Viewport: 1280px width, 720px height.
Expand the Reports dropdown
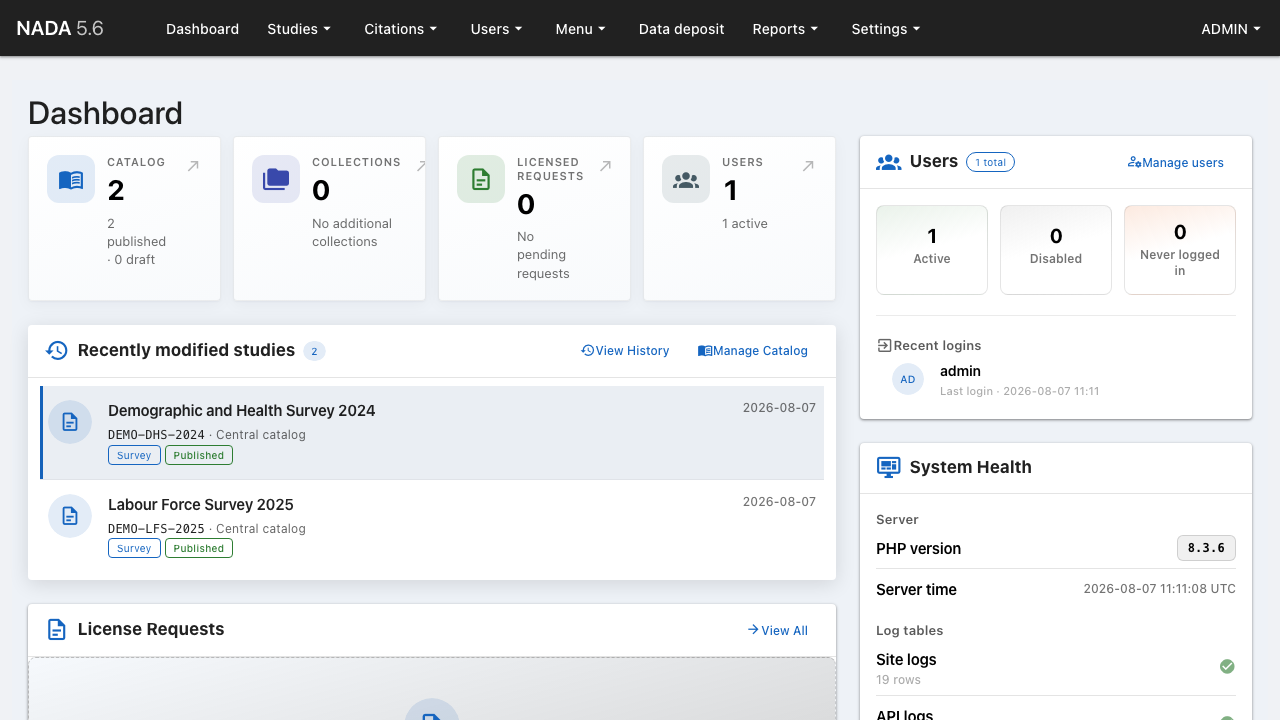(785, 29)
